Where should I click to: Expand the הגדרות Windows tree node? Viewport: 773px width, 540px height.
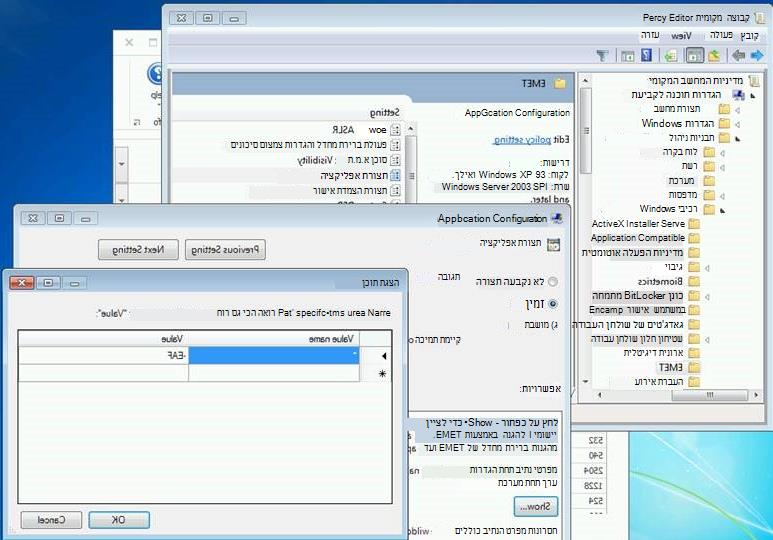tap(738, 124)
